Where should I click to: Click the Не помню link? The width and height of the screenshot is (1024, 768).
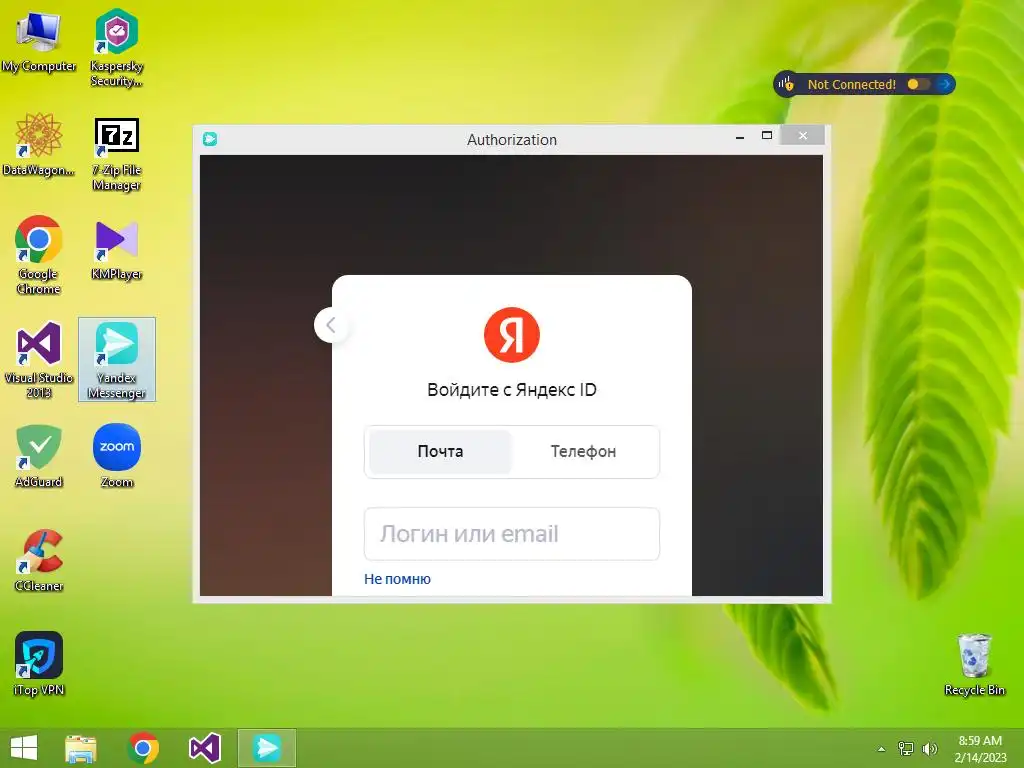(397, 579)
